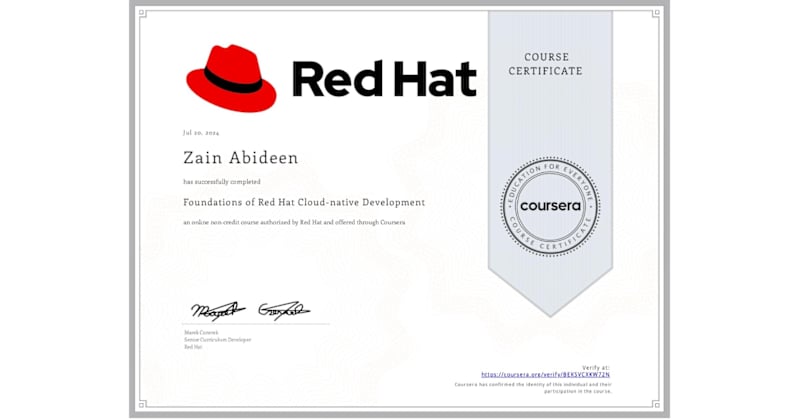The width and height of the screenshot is (800, 419).
Task: Click the Red Hat wordmark
Action: [x=384, y=79]
